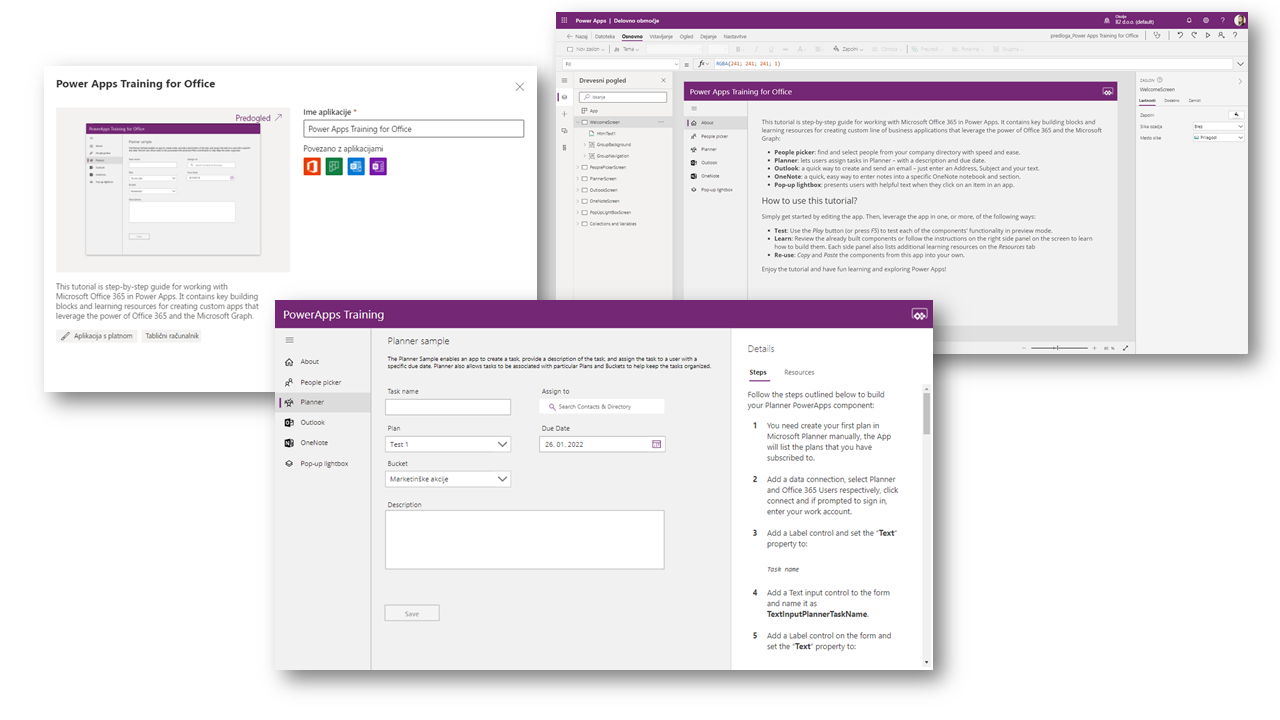Open the Dejanje ribbon tab

pyautogui.click(x=707, y=35)
